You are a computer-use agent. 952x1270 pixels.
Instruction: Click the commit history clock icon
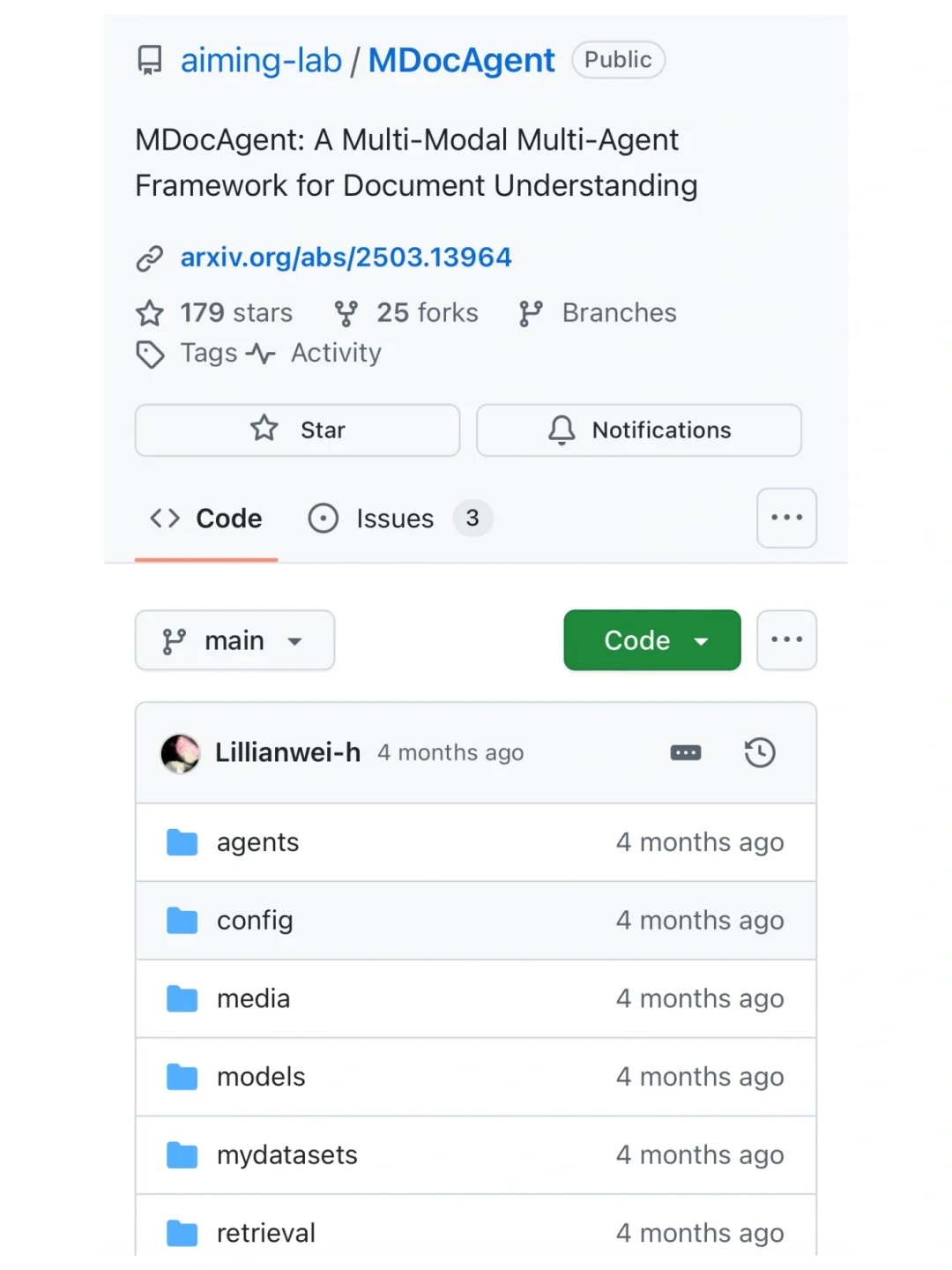(x=759, y=752)
